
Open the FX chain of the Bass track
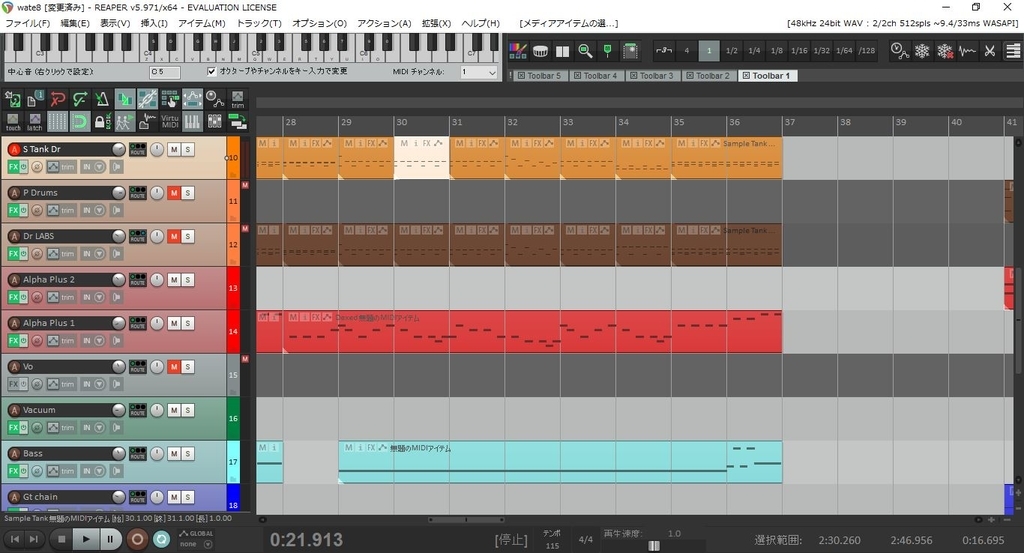(13, 471)
